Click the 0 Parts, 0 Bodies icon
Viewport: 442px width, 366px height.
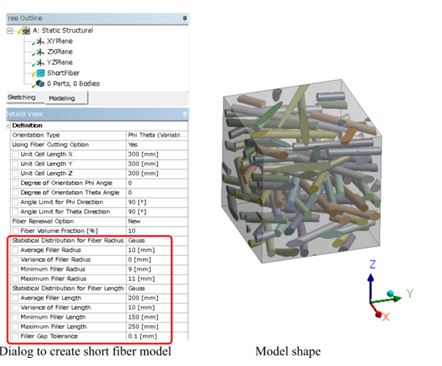(40, 84)
